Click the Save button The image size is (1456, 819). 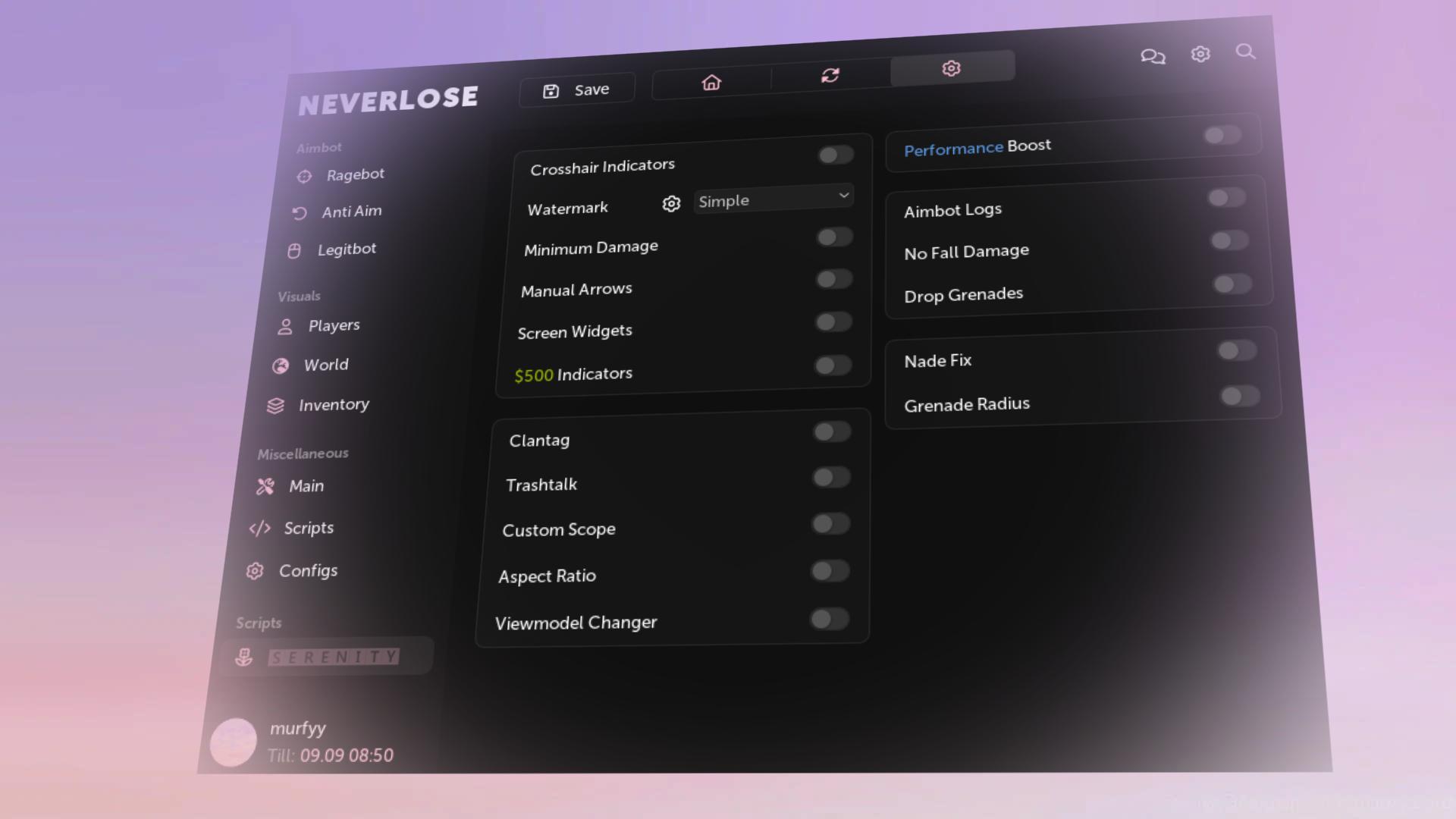pyautogui.click(x=576, y=89)
